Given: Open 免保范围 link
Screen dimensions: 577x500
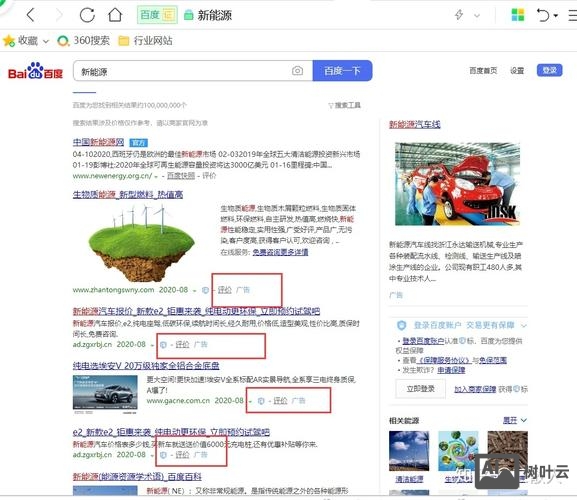Looking at the screenshot, I should [x=493, y=360].
